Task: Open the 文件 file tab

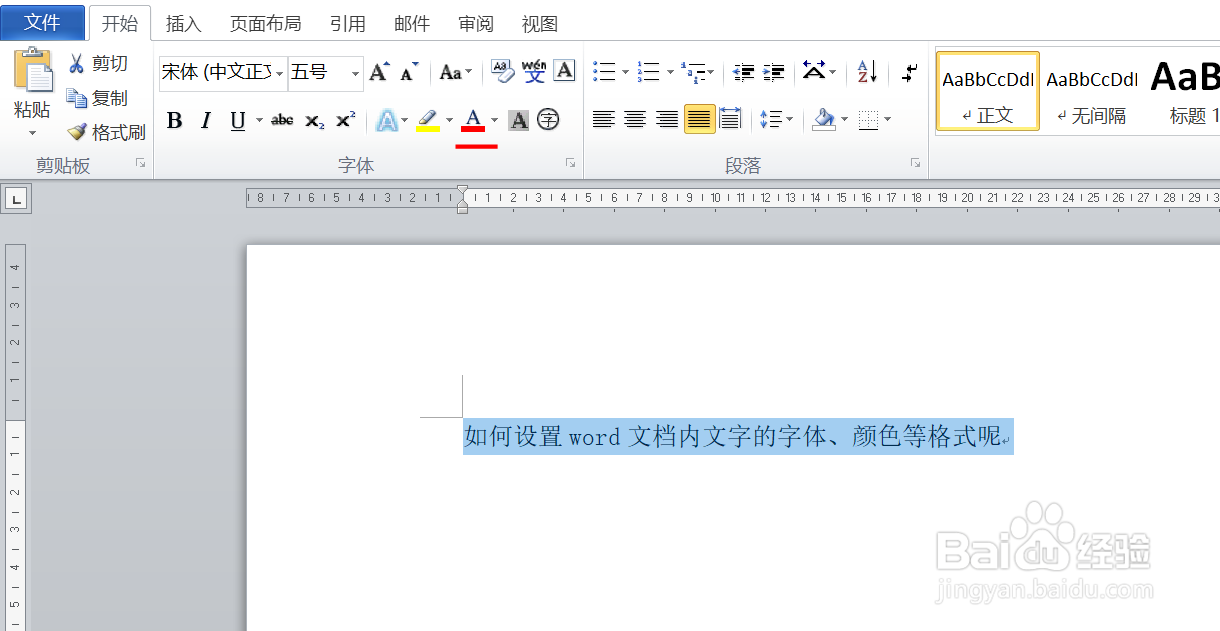Action: (x=42, y=22)
